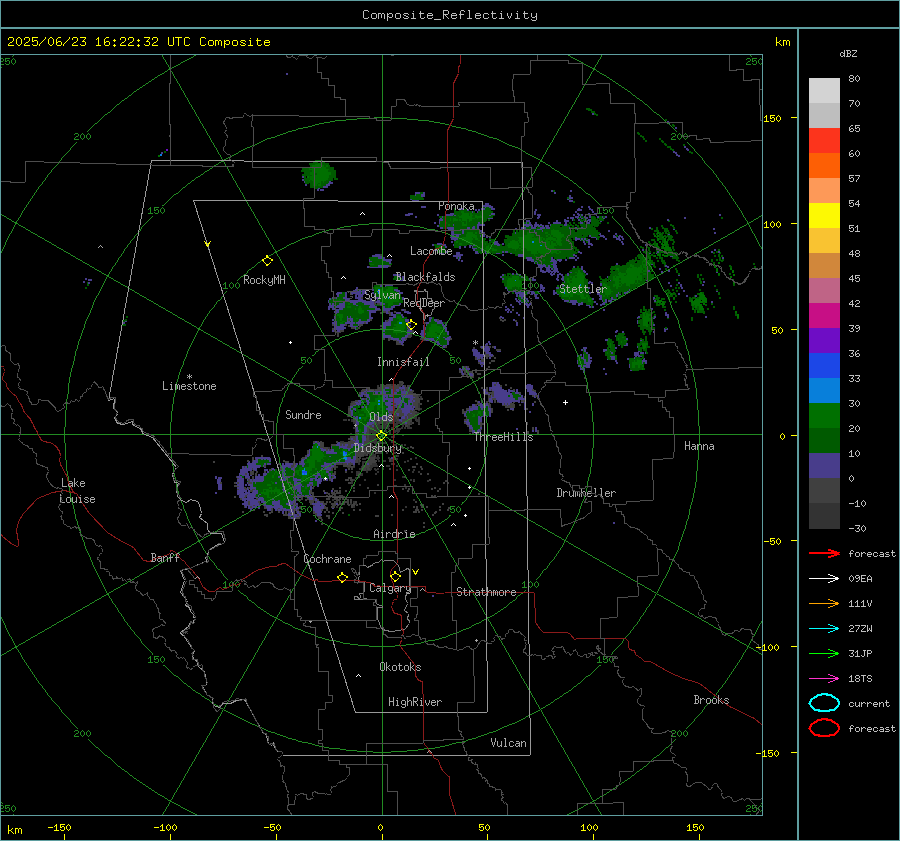900x841 pixels.
Task: Click the yellow diamond marker above Calgary
Action: (x=395, y=576)
